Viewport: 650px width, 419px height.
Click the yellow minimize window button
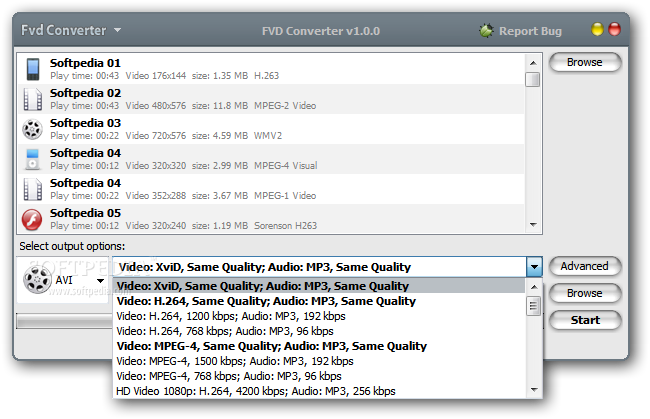coord(597,29)
